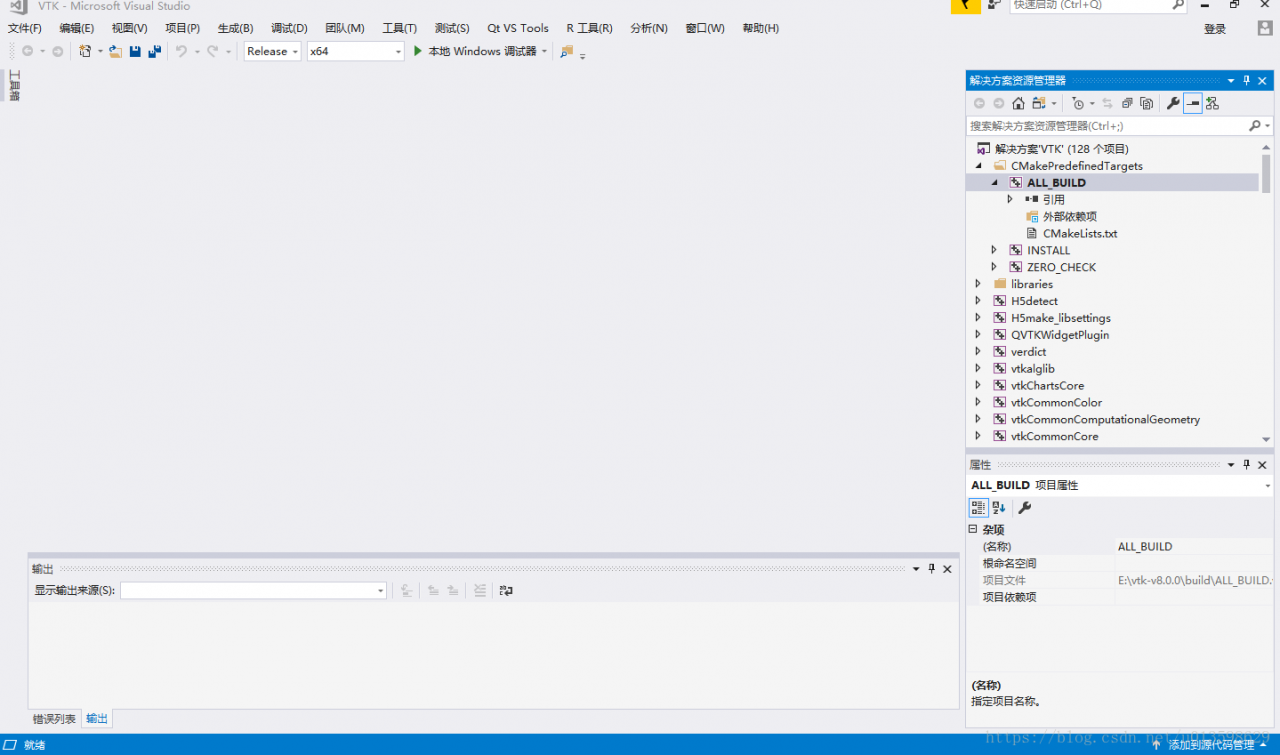Collapse the ALL_BUILD project node
1280x755 pixels.
(x=994, y=183)
